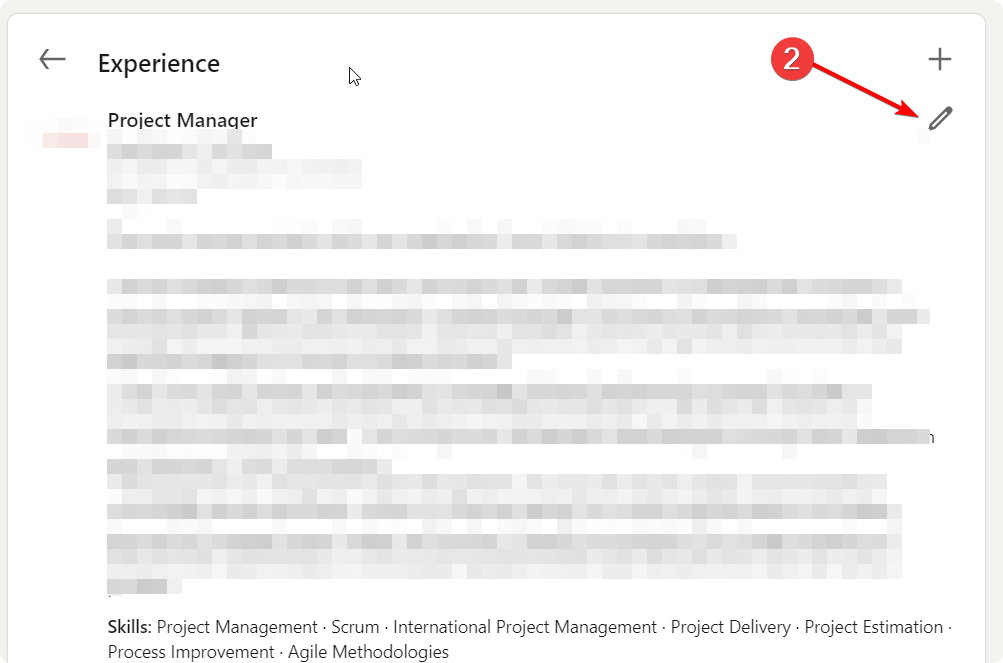Select the International Project Management skill

pyautogui.click(x=525, y=627)
